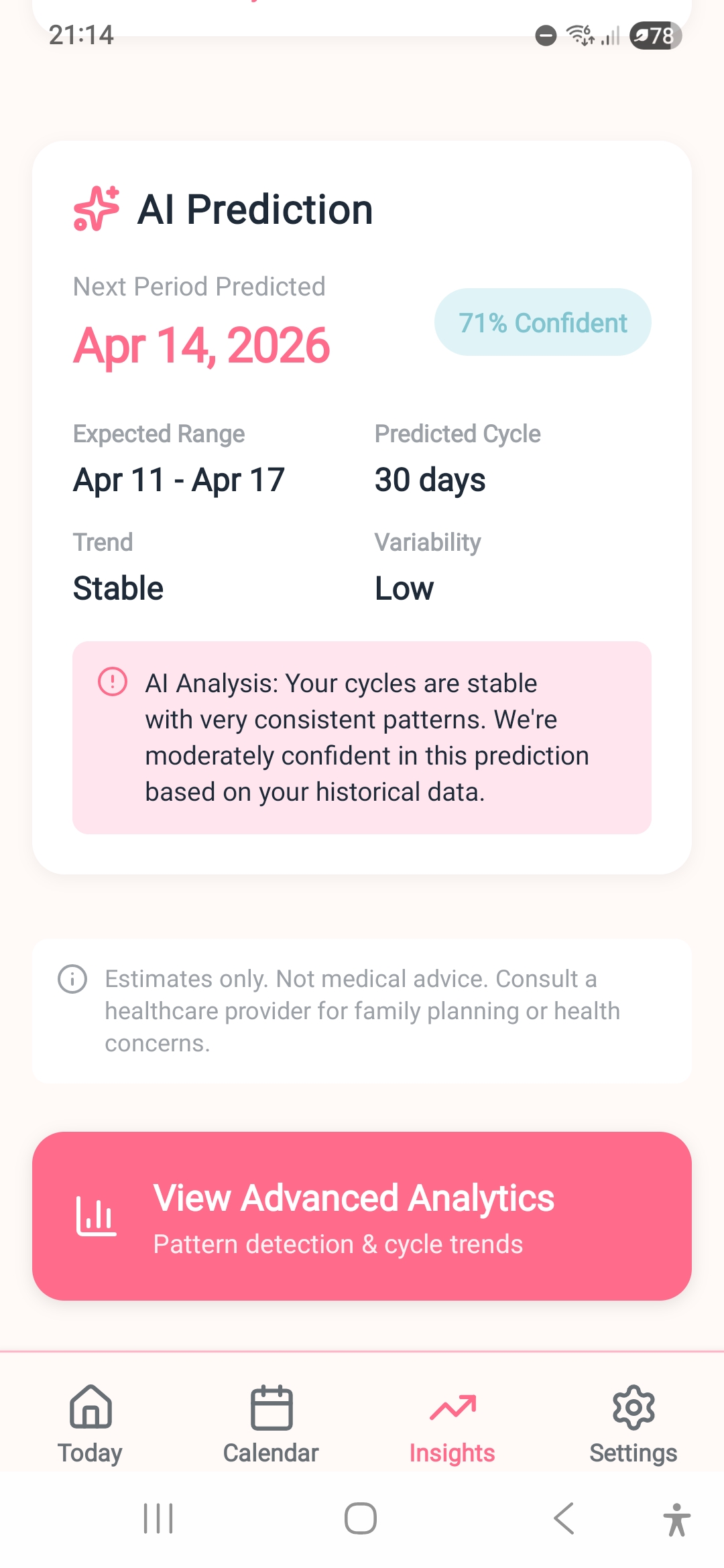Tap the predicted date Apr 14, 2026
724x1568 pixels.
point(201,345)
